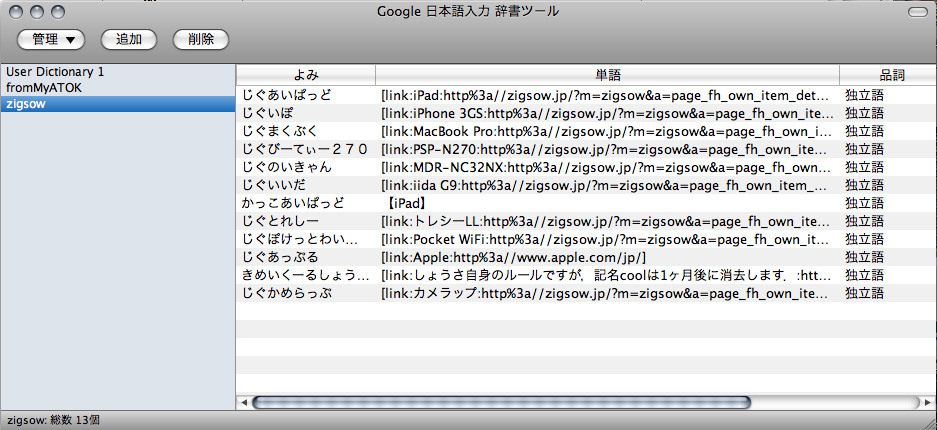Screen dimensions: 937x430
Task: Click the [link:MDR-NC32NX: word cell
Action: pos(608,167)
